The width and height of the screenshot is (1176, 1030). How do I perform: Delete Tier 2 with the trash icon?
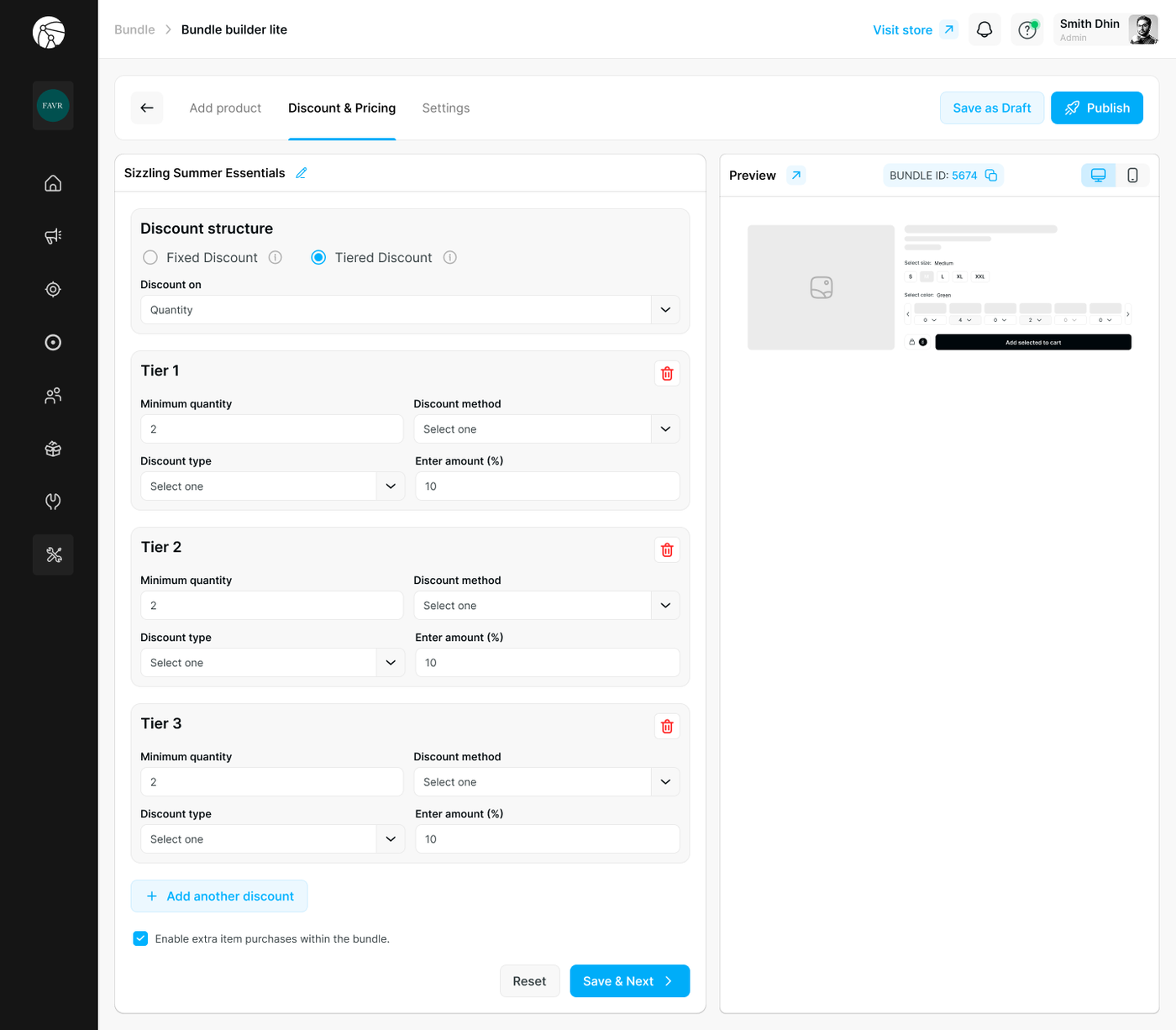click(667, 550)
